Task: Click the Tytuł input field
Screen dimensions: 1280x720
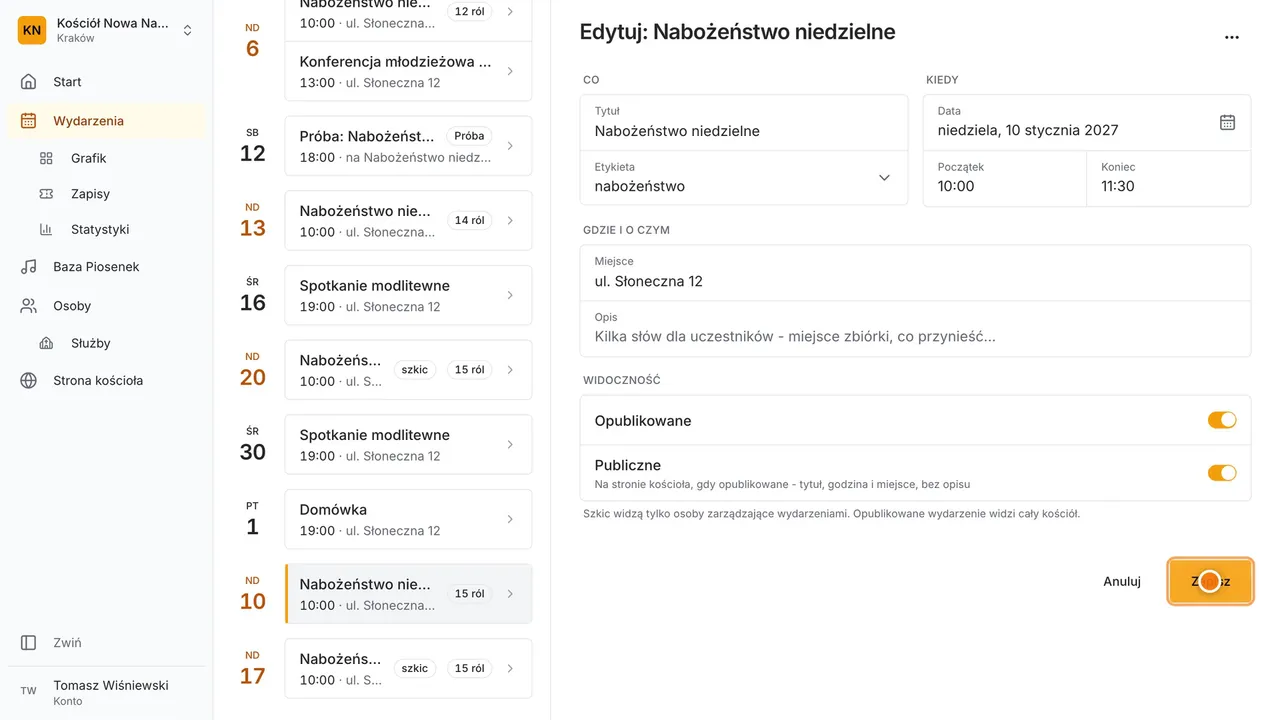Action: pyautogui.click(x=744, y=122)
